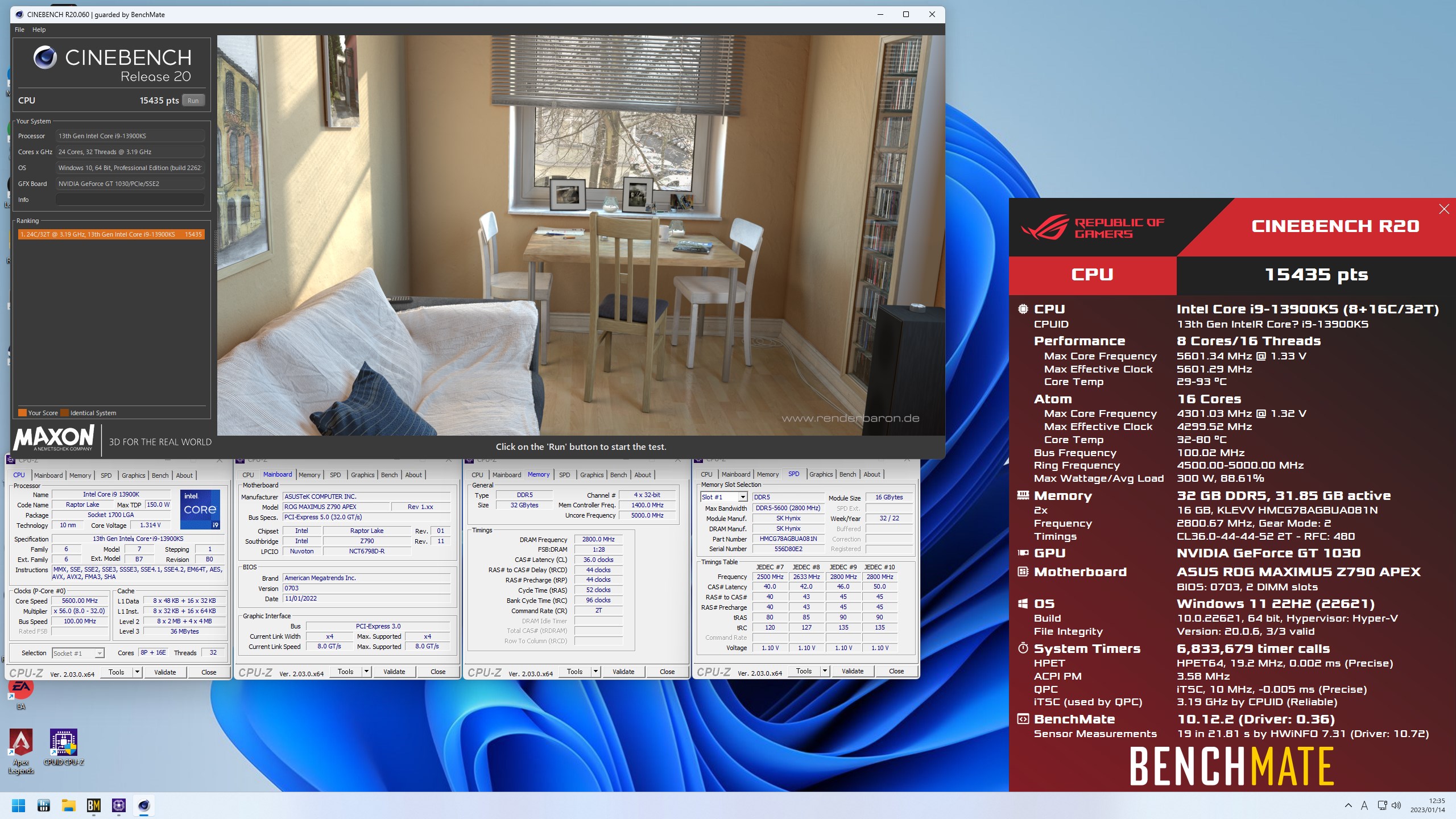Open CPU-Z from the taskbar
The image size is (1456, 819).
coord(119,805)
